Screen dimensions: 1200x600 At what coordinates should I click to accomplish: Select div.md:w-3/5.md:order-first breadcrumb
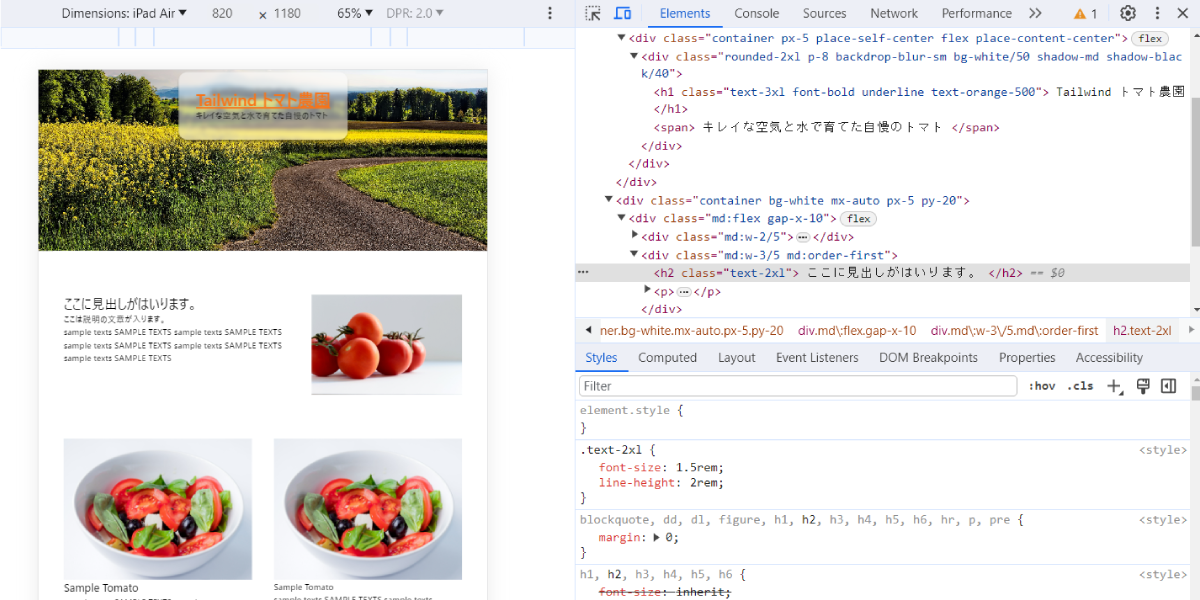(1014, 330)
